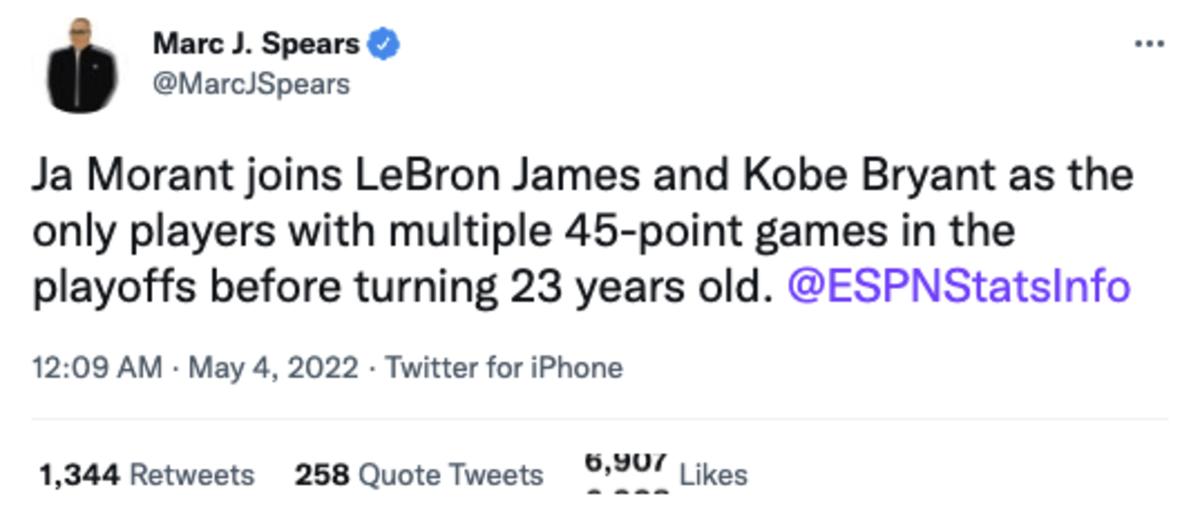
Task: Open the more options ellipsis menu
Action: 1149,44
